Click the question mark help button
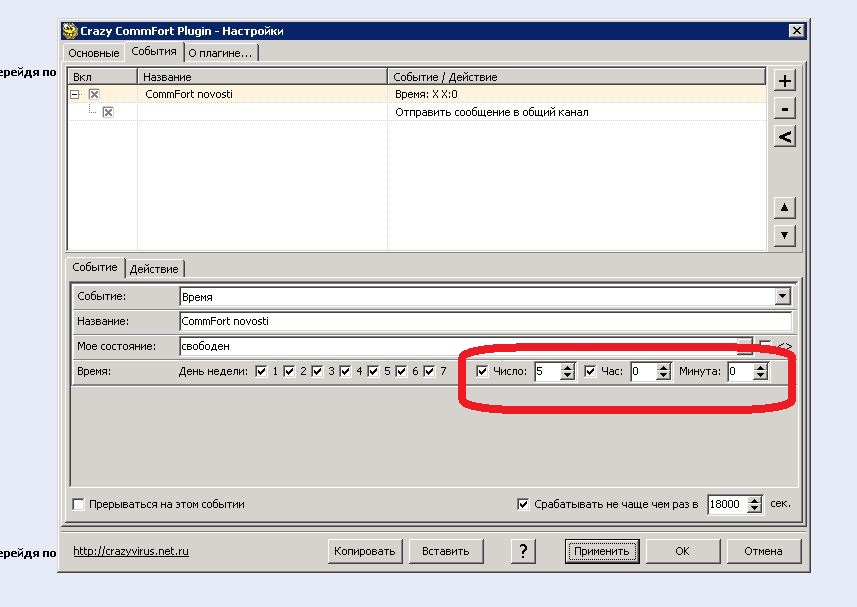This screenshot has width=857, height=607. point(523,551)
